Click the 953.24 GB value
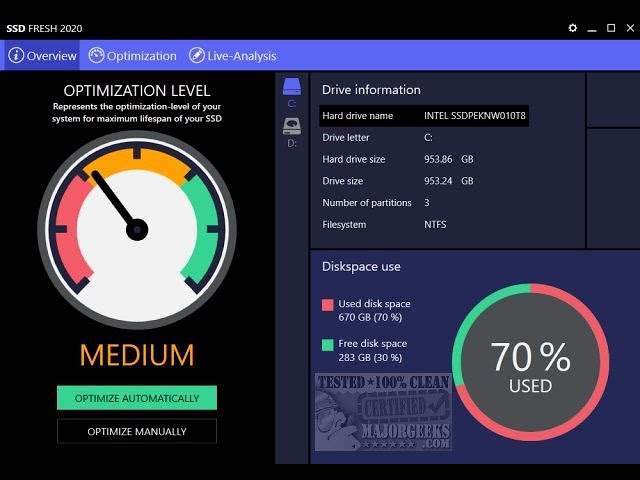Viewport: 640px width, 480px height. pyautogui.click(x=449, y=181)
